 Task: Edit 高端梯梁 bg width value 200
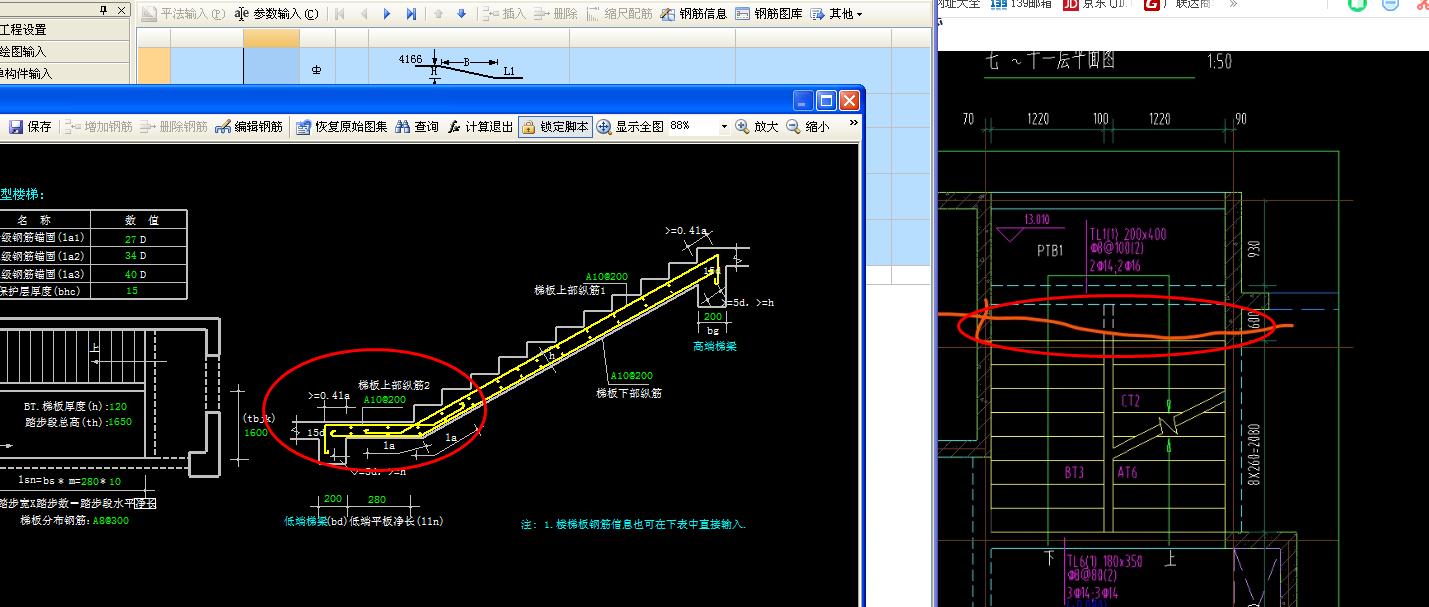pos(712,317)
